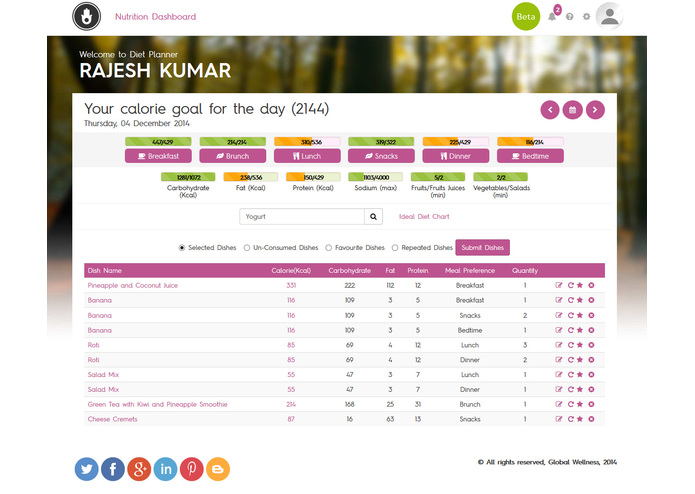Open the Bedtime meal tab
This screenshot has width=695, height=494.
click(x=530, y=156)
